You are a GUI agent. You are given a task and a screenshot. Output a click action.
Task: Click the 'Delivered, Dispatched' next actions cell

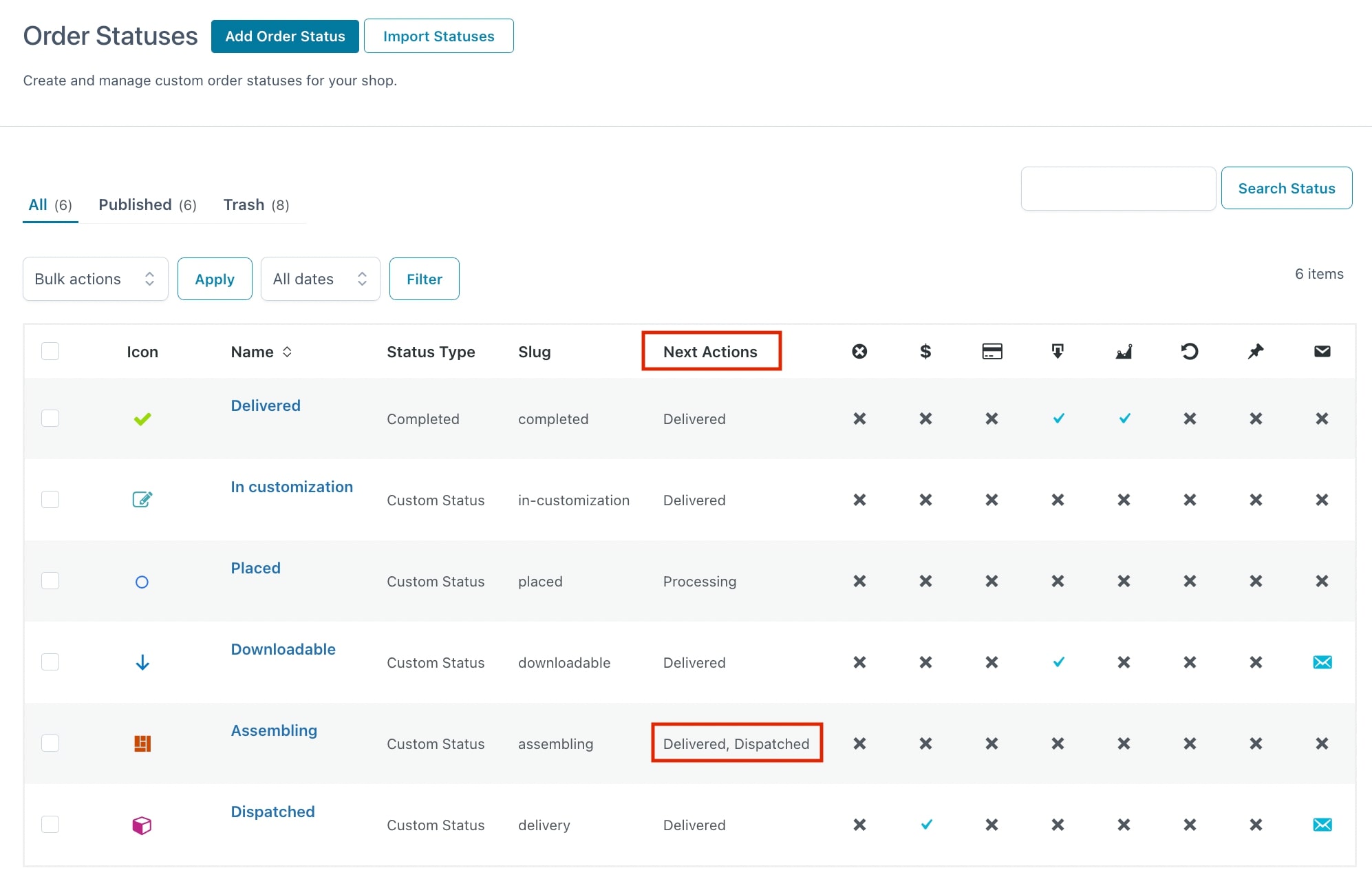click(x=736, y=743)
